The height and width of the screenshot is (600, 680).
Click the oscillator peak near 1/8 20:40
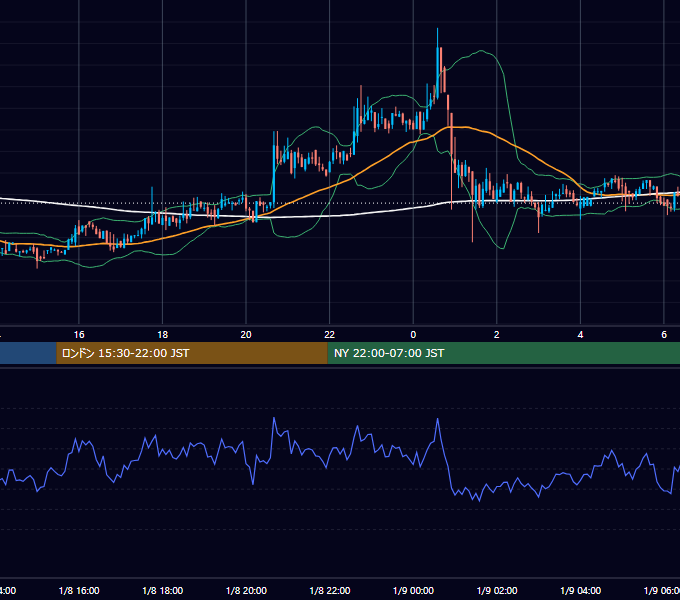pos(274,418)
